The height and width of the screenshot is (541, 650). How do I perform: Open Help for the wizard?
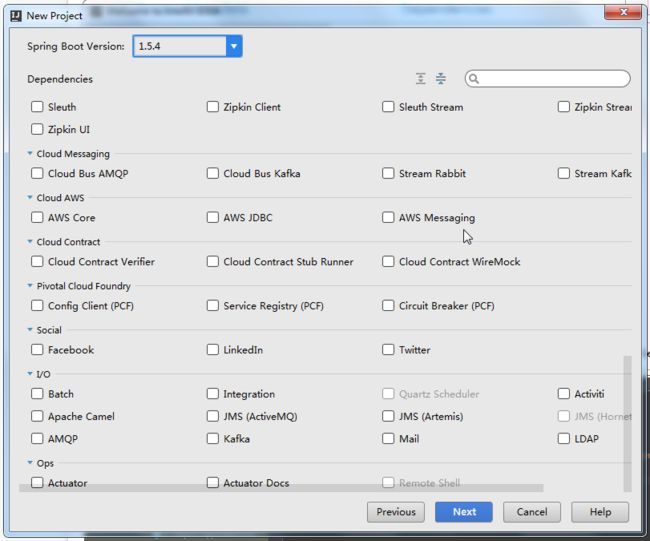tap(600, 512)
